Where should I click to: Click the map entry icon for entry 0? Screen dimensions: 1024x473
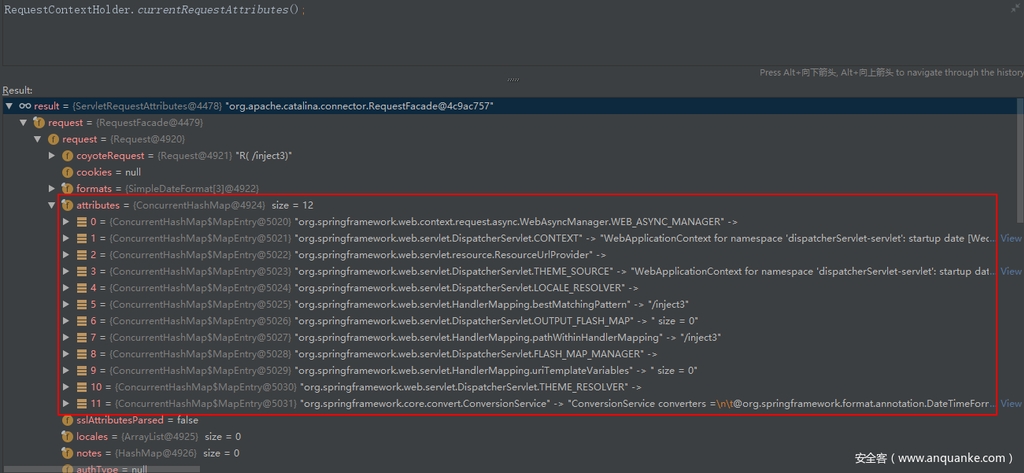tap(82, 222)
